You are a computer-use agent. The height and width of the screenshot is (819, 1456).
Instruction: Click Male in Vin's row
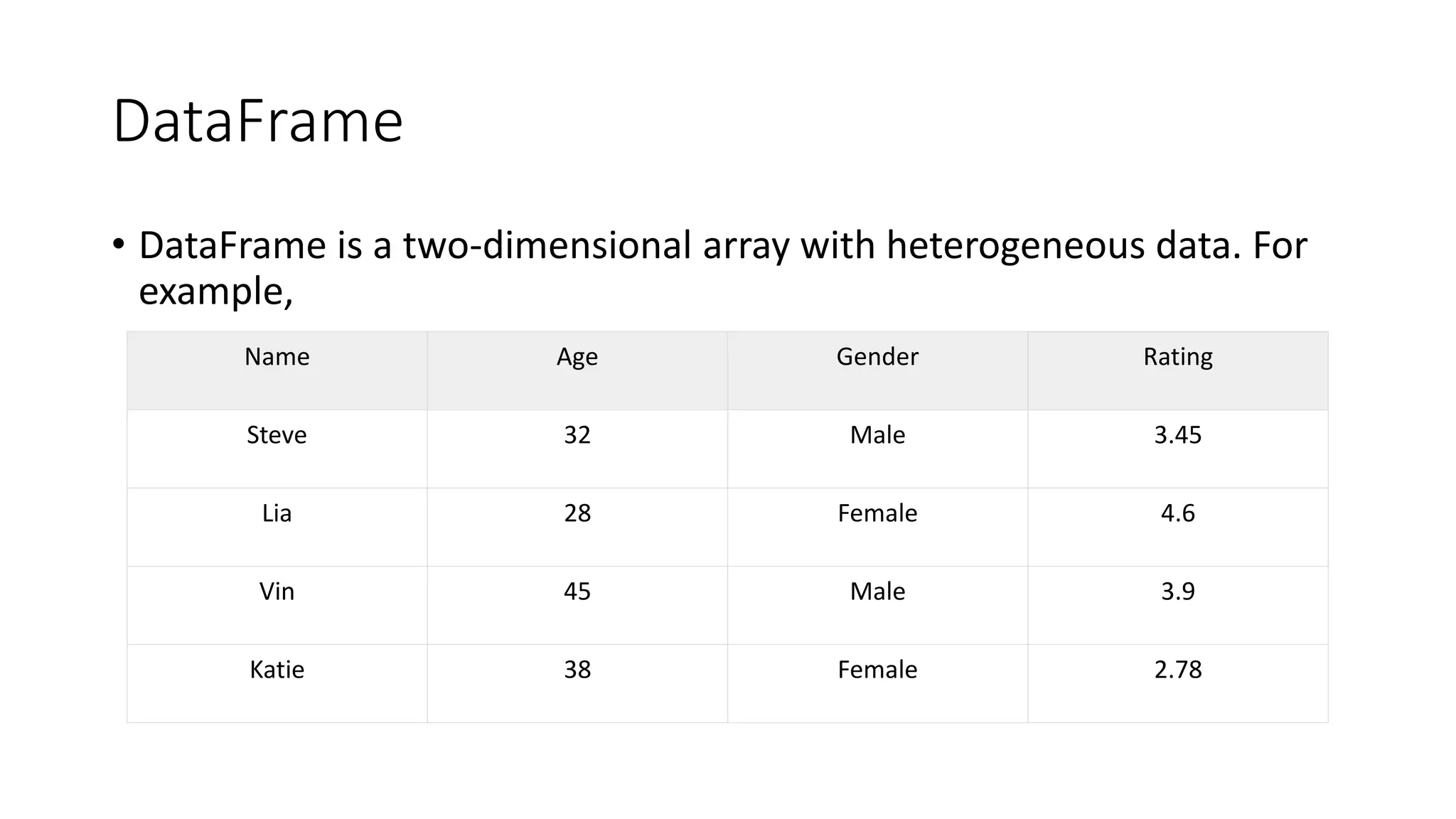click(x=877, y=591)
